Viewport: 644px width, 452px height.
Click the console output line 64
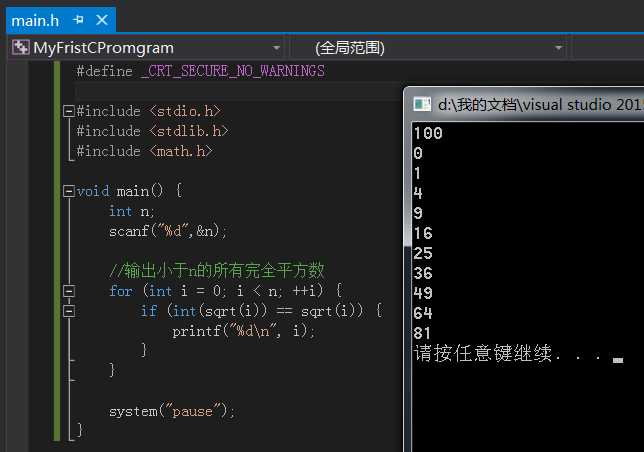click(x=423, y=313)
